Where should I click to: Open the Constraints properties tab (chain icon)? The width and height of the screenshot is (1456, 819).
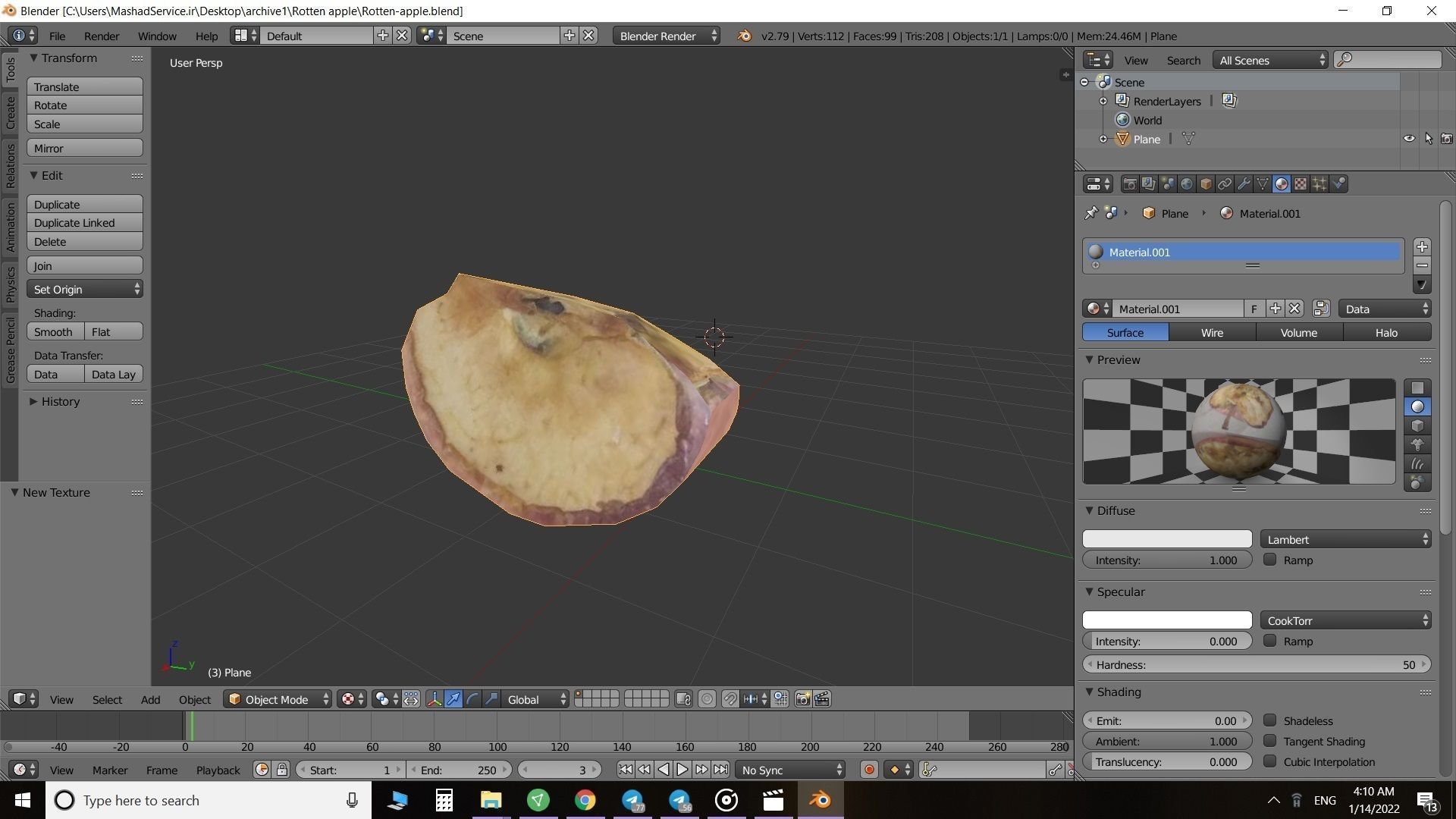1225,184
